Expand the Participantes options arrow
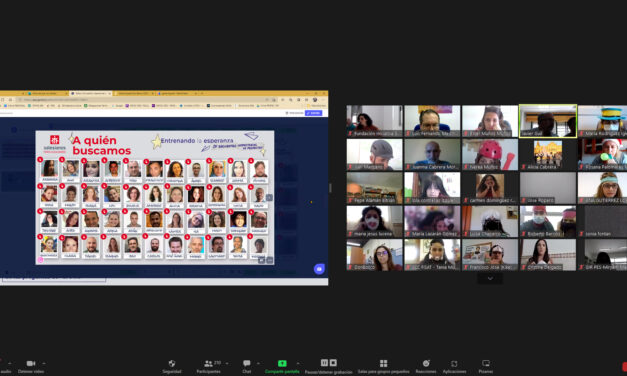 (227, 363)
